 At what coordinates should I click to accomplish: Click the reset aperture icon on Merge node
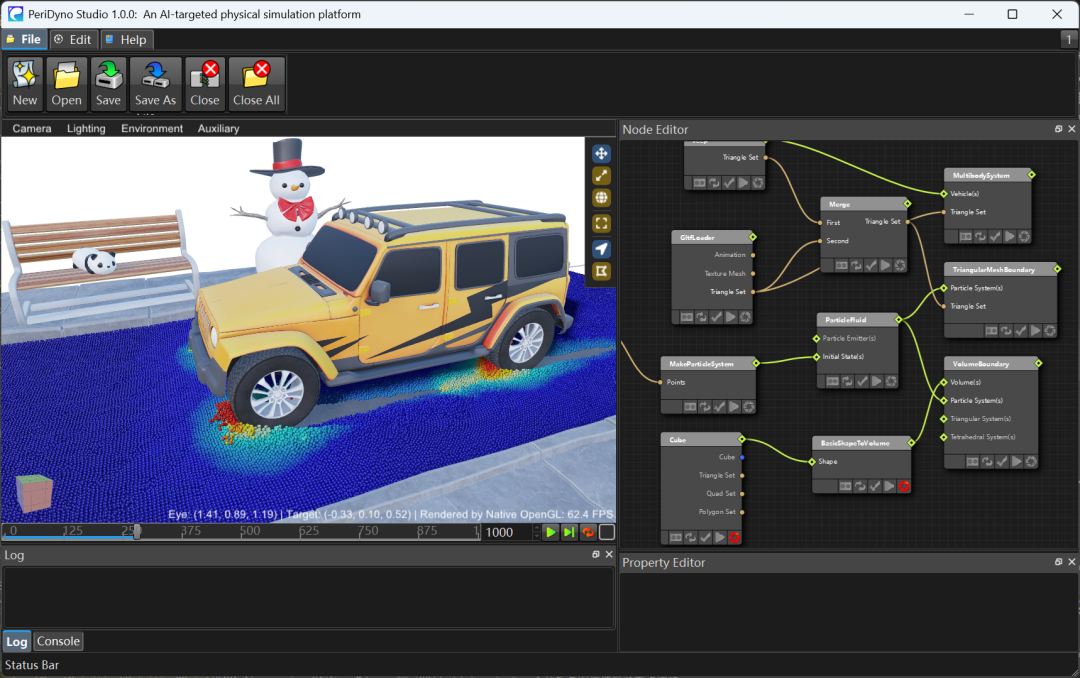click(900, 265)
